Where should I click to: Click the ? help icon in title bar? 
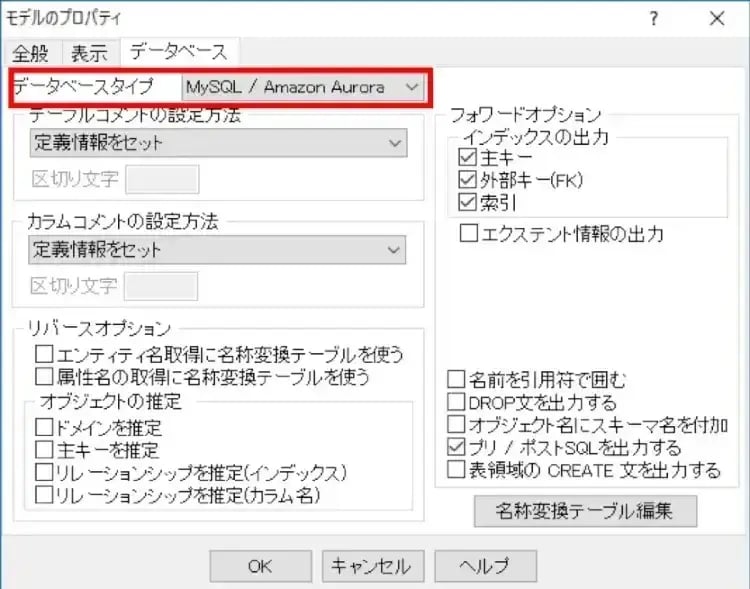(653, 18)
